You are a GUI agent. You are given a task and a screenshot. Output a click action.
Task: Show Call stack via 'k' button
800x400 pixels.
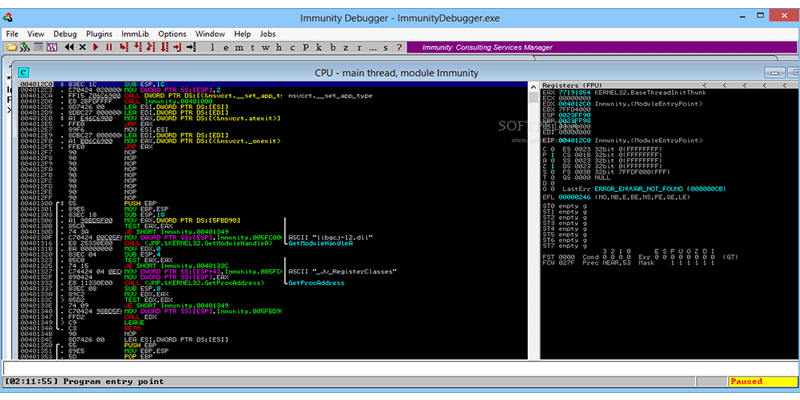(x=319, y=48)
